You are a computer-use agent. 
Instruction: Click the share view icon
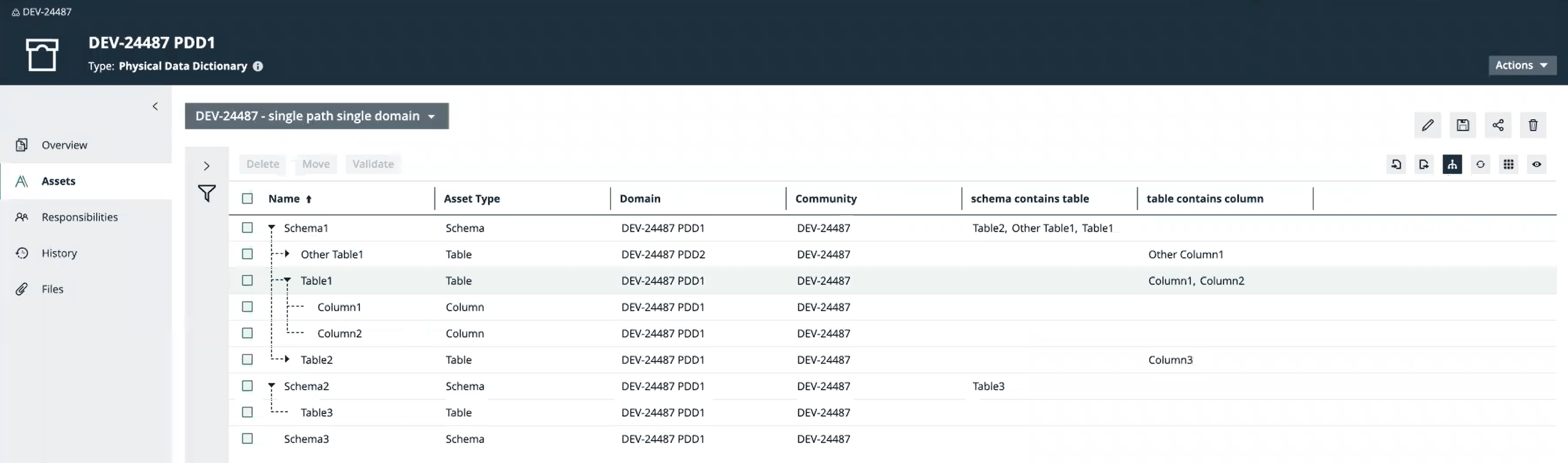point(1497,125)
